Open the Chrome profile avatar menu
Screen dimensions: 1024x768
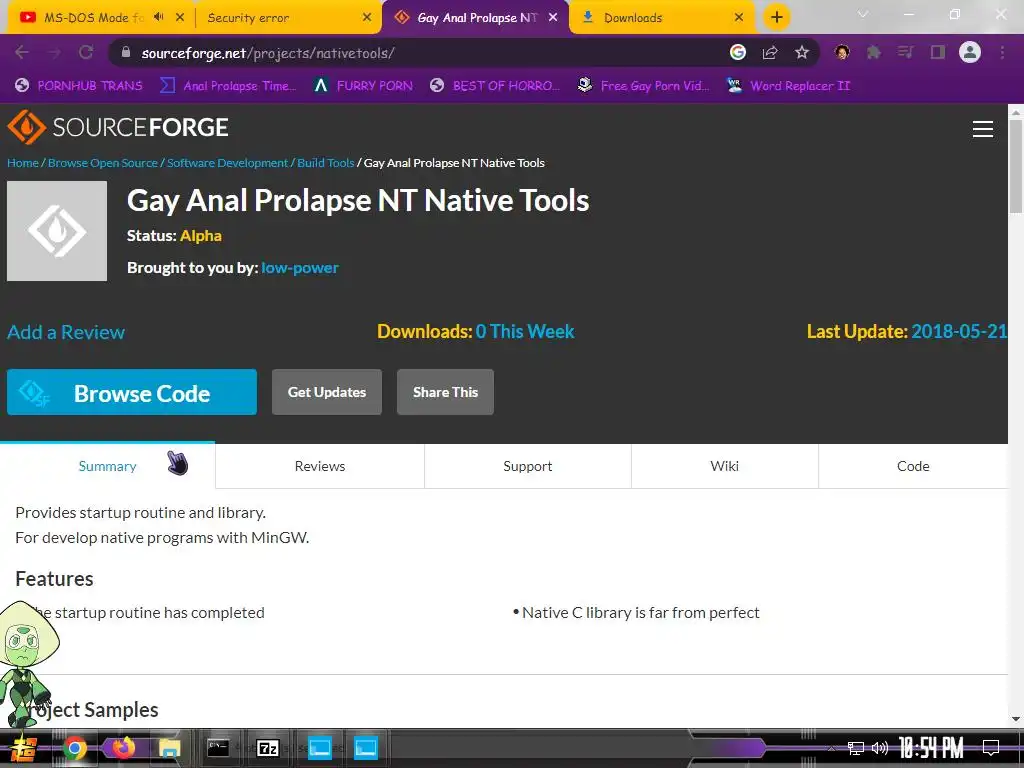point(970,52)
